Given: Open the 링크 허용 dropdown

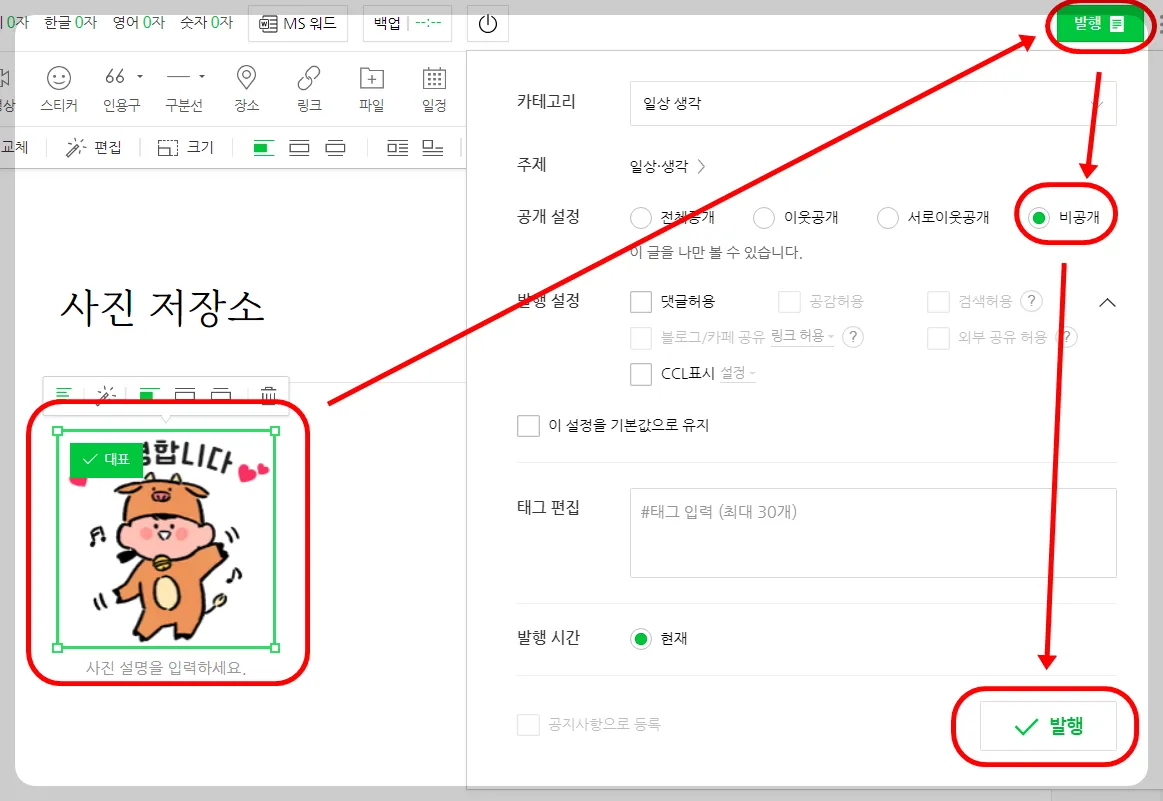Looking at the screenshot, I should (803, 337).
